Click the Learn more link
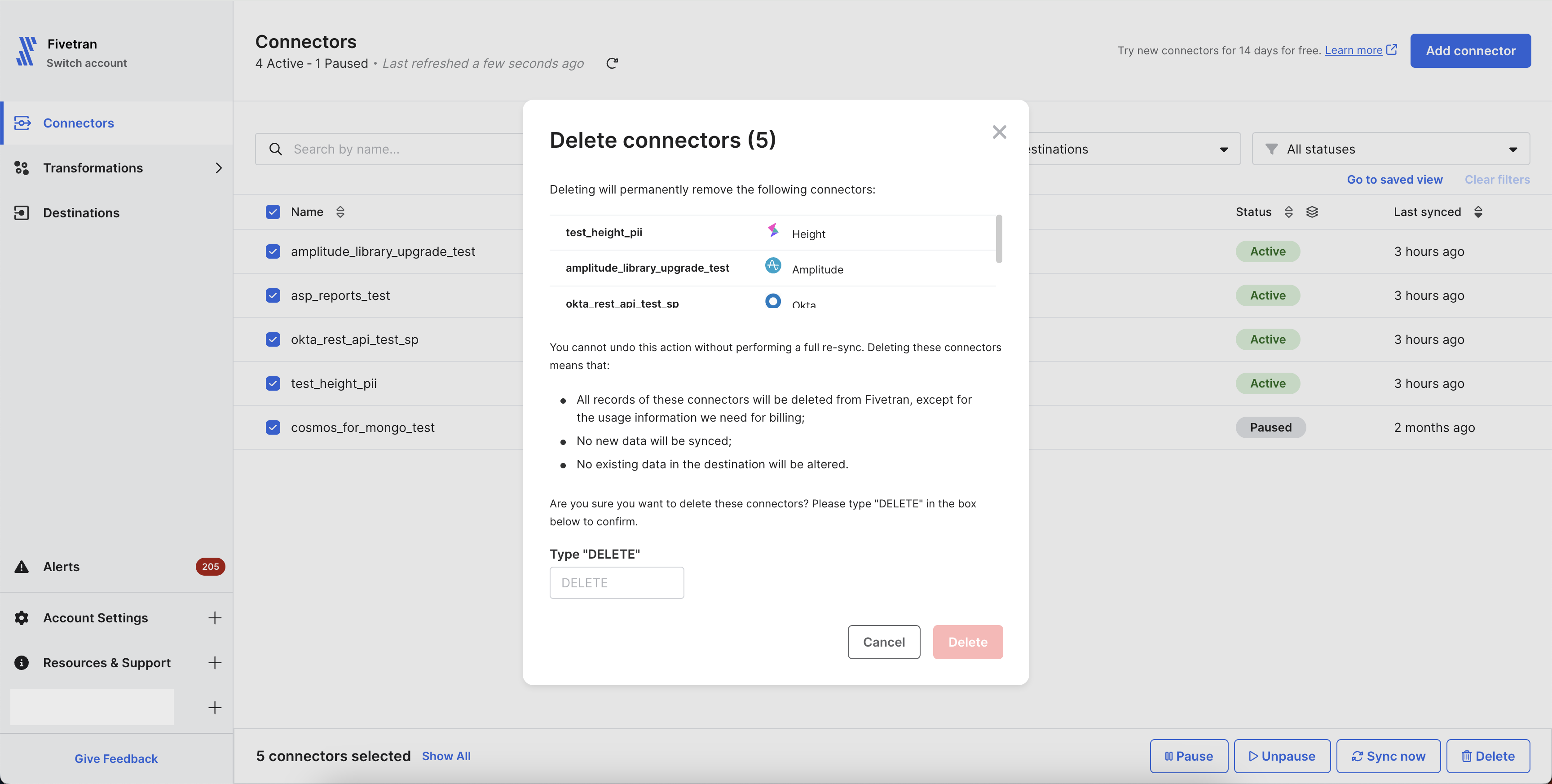Screen dimensions: 1552x784 click(1353, 50)
